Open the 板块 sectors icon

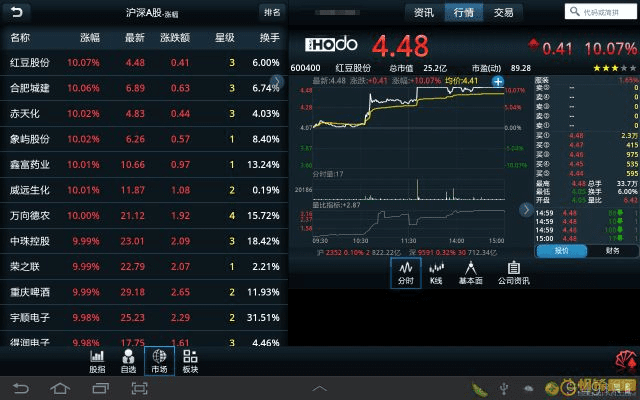tap(190, 360)
